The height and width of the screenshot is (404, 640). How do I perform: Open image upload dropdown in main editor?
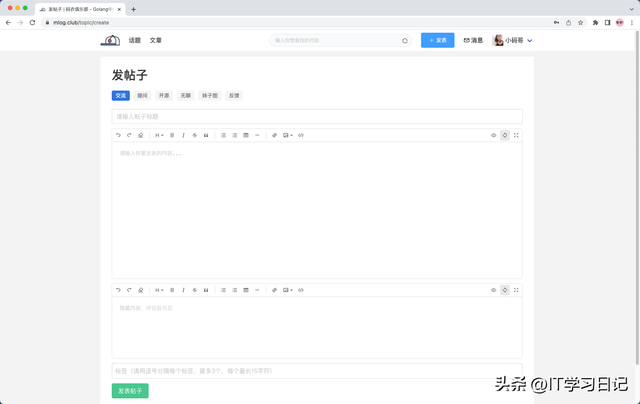coord(287,135)
